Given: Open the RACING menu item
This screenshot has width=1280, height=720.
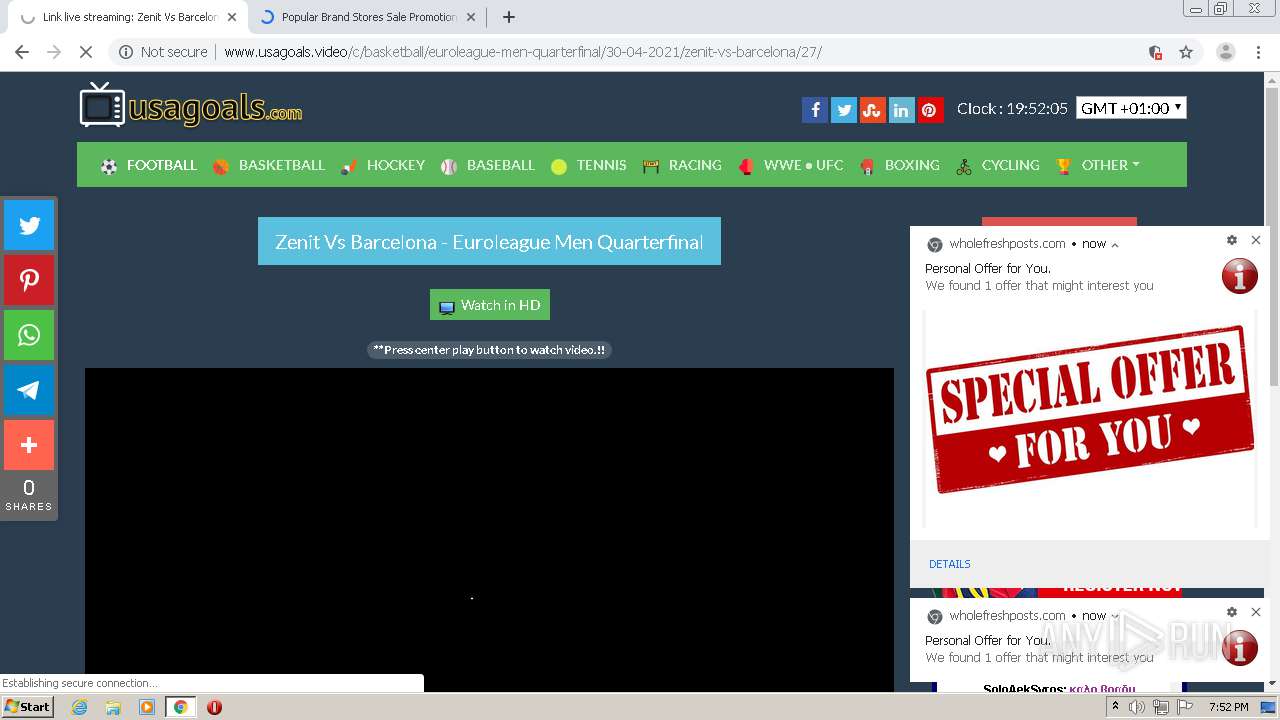Looking at the screenshot, I should coord(682,165).
